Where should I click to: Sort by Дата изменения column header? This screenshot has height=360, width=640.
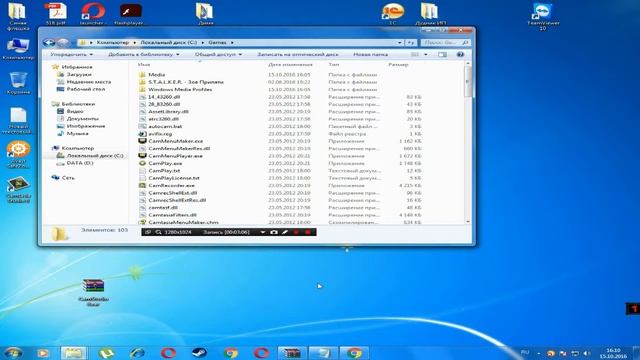pyautogui.click(x=290, y=64)
